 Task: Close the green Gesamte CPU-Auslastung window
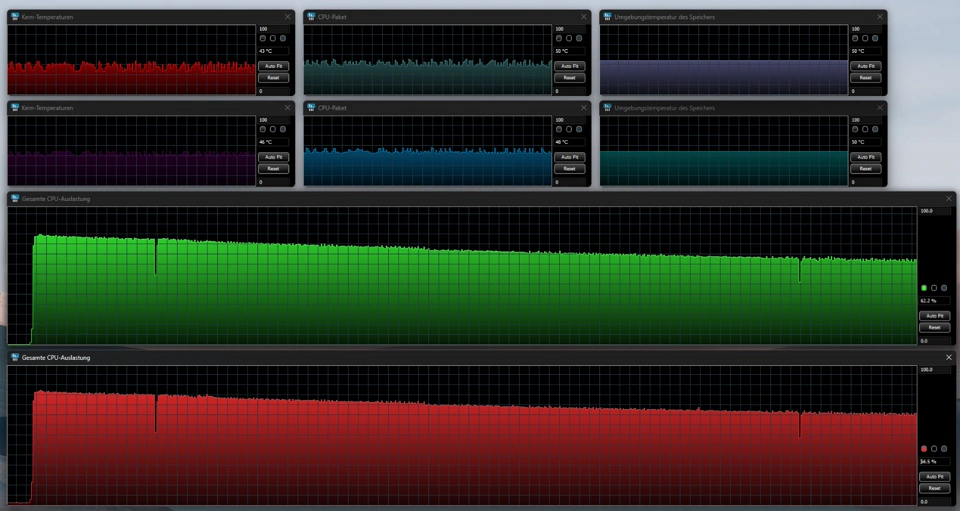coord(949,198)
